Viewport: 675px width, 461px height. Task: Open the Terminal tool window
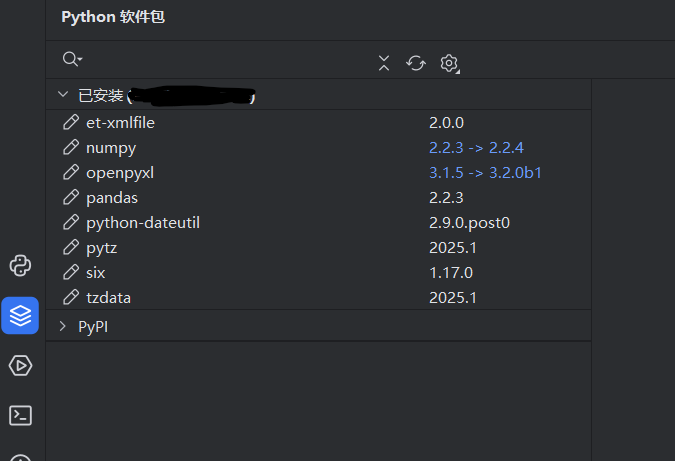(x=20, y=415)
